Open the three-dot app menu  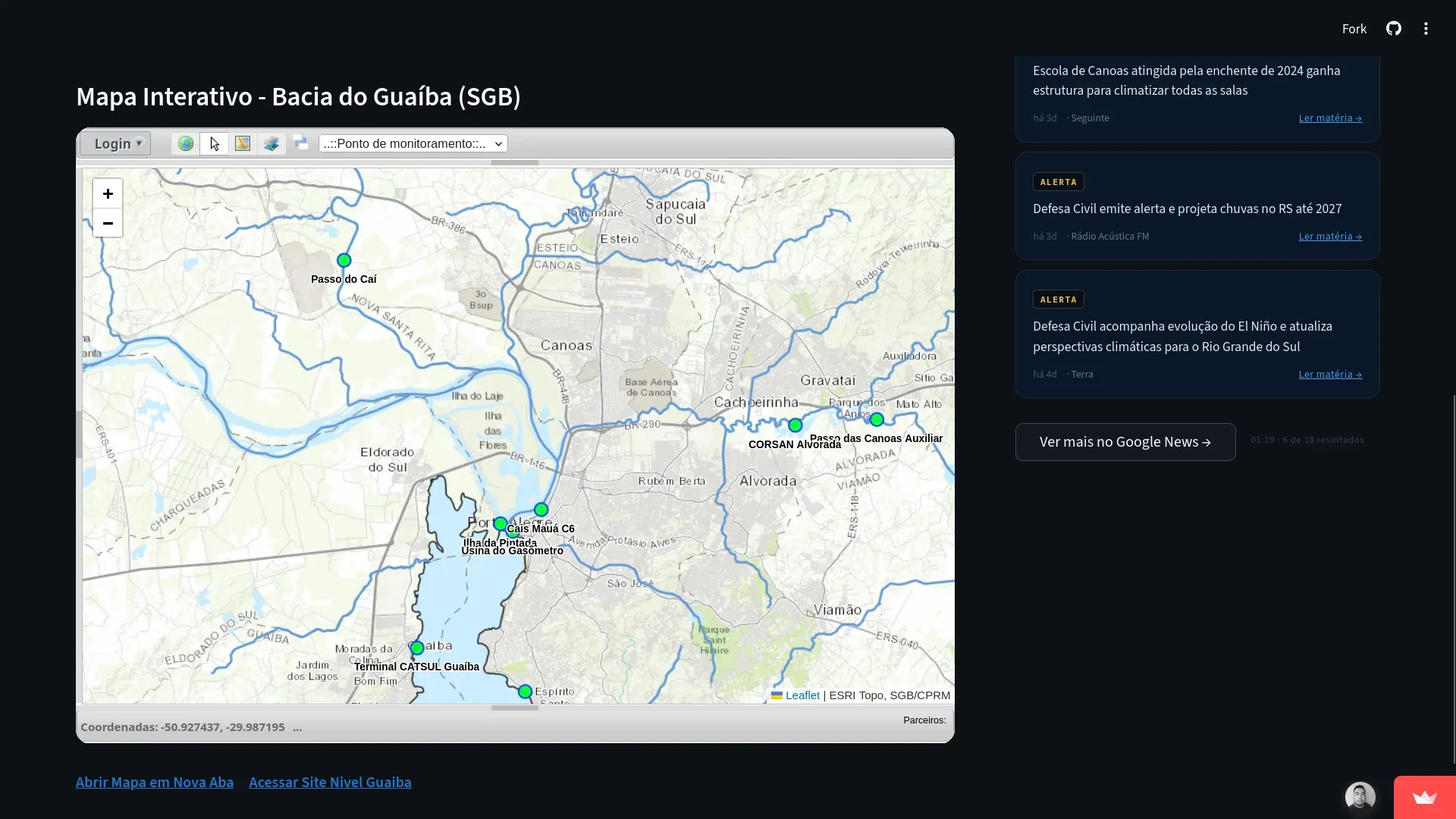pos(1426,29)
